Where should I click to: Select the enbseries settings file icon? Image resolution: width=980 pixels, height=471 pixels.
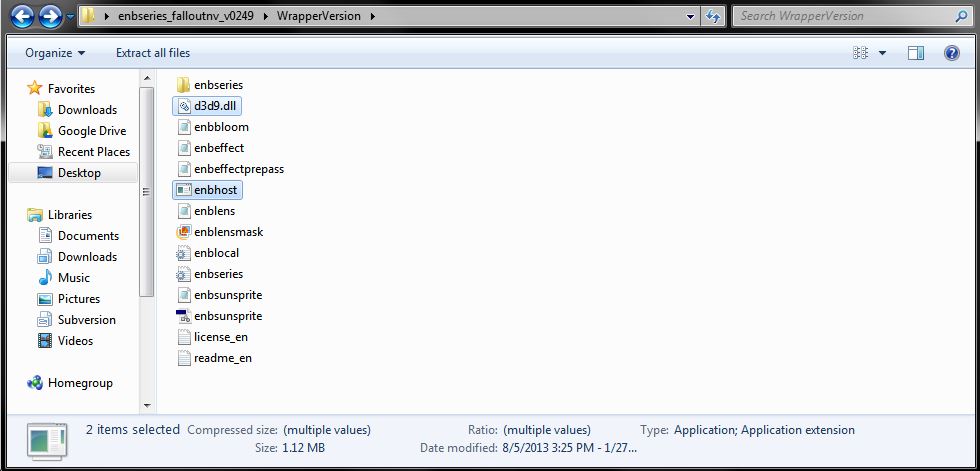(183, 274)
